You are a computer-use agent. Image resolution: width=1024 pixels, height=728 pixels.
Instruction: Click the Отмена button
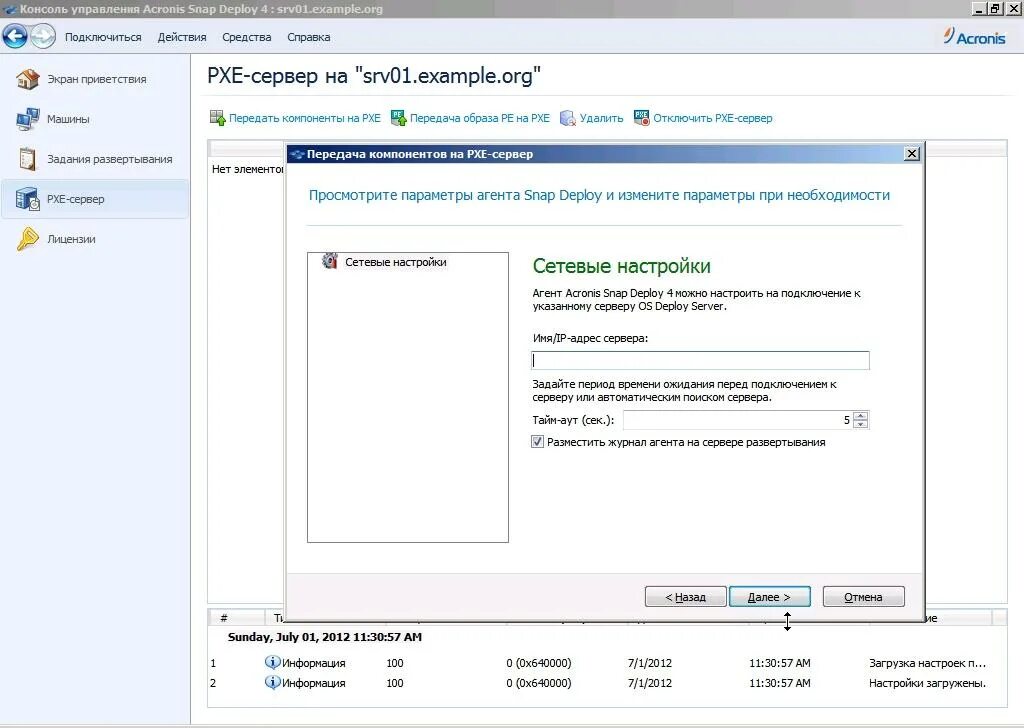point(863,597)
